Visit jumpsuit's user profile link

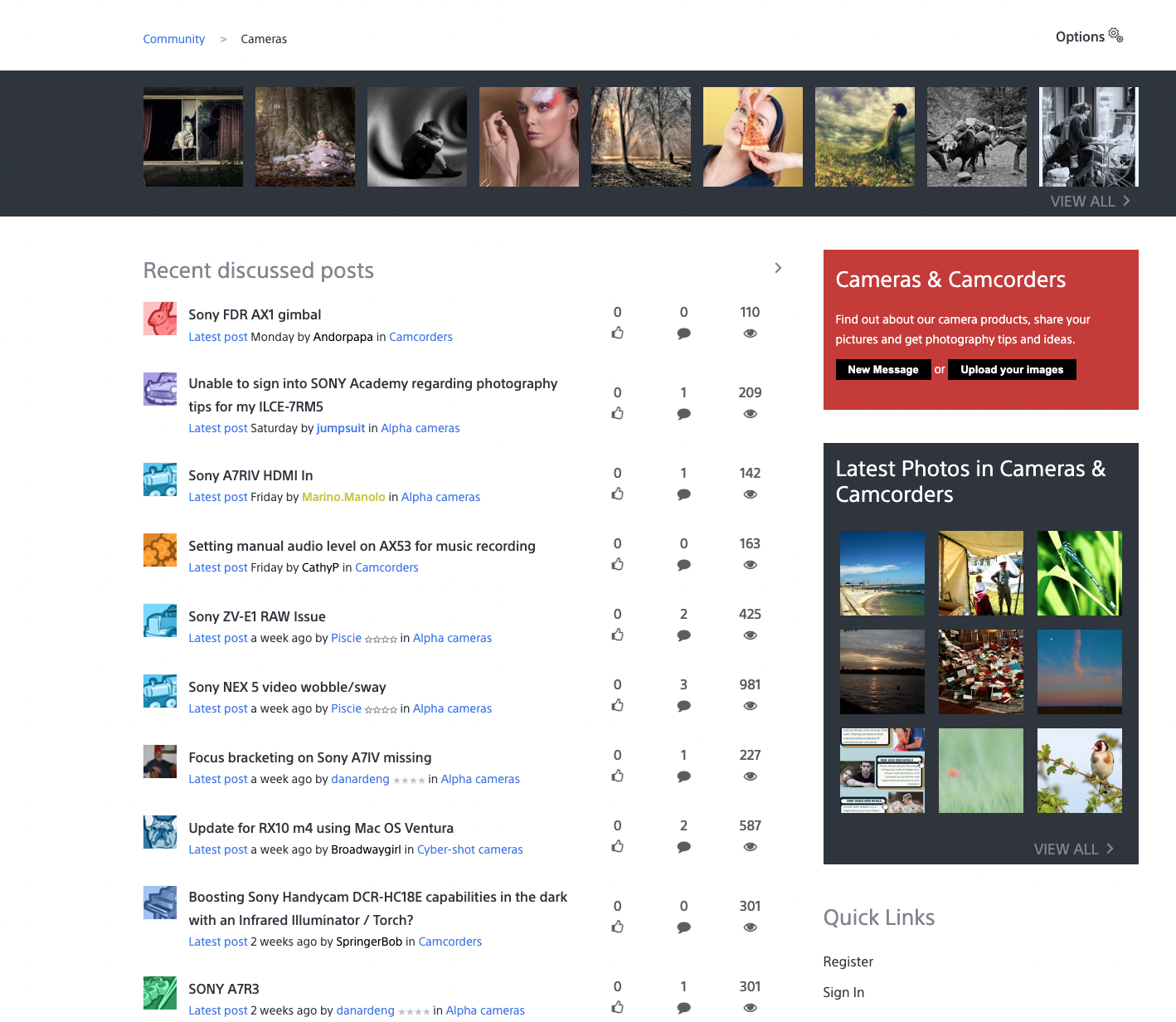(x=341, y=428)
